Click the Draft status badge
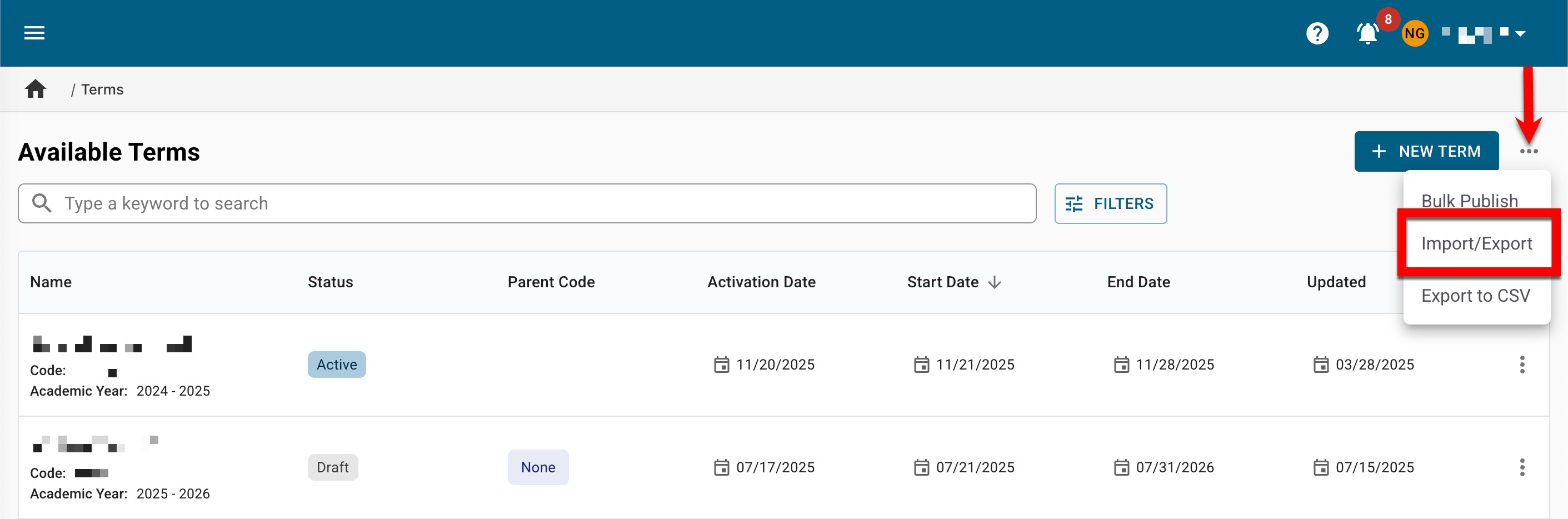Screen dimensions: 1568x519 (332, 467)
